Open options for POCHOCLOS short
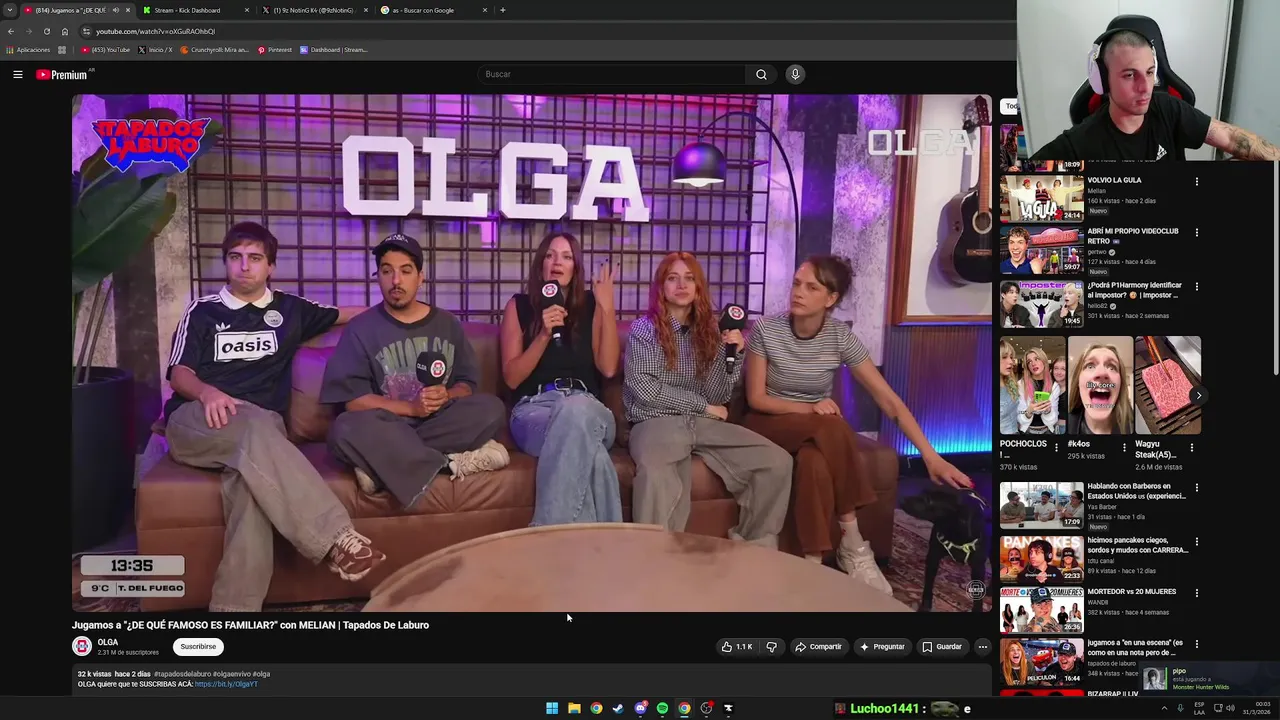Viewport: 1280px width, 720px height. pos(1057,448)
